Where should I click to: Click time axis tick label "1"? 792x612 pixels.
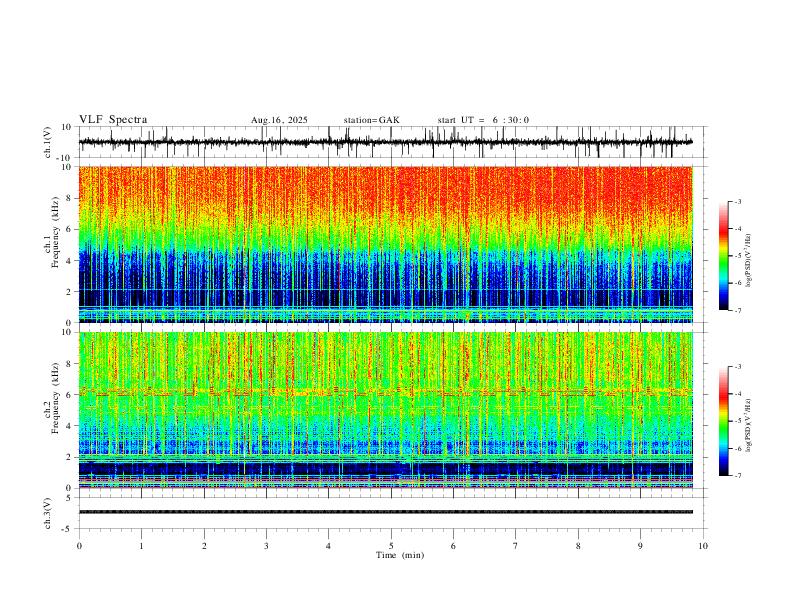click(141, 546)
